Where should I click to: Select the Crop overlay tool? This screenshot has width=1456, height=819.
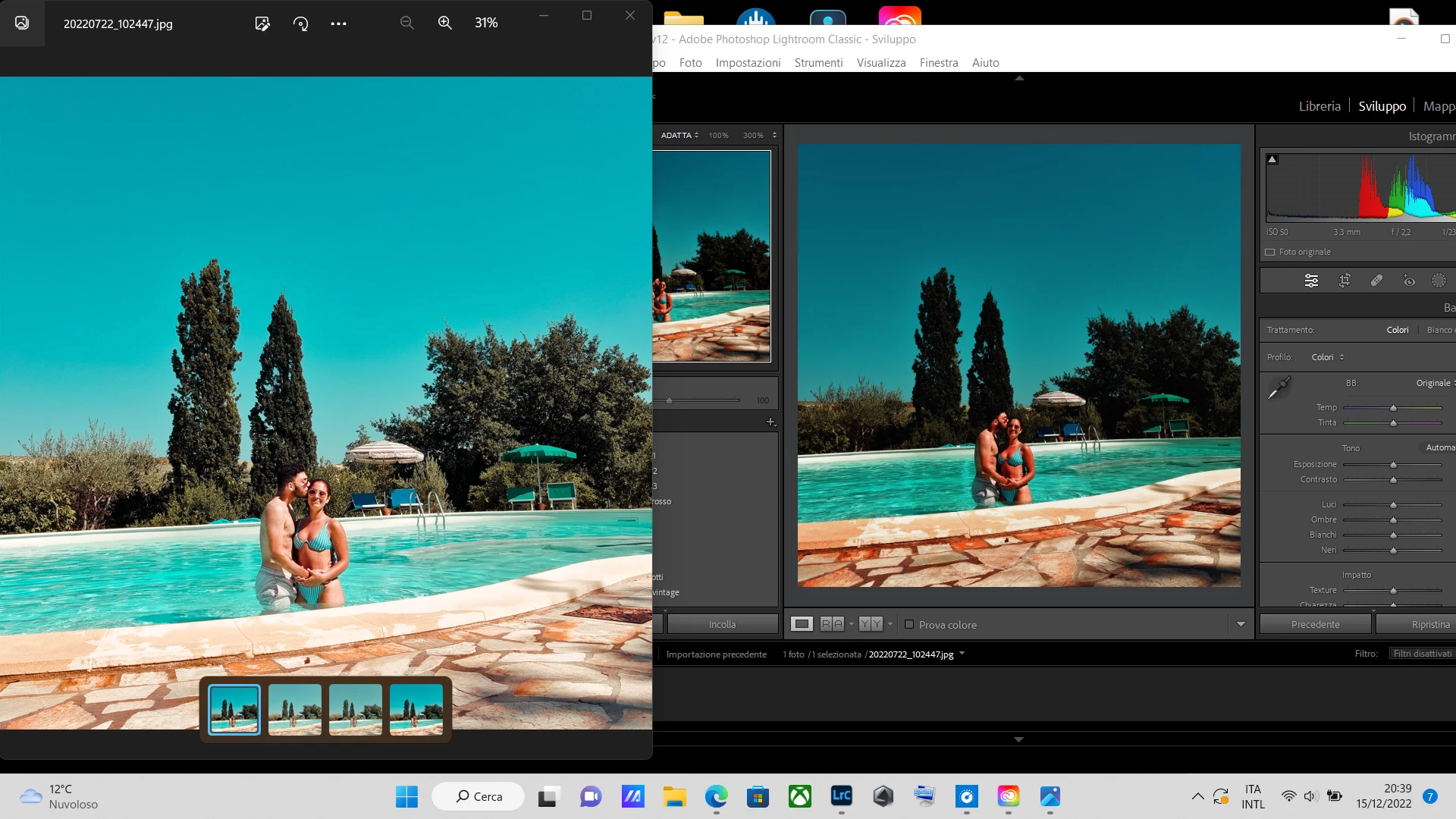(1345, 281)
